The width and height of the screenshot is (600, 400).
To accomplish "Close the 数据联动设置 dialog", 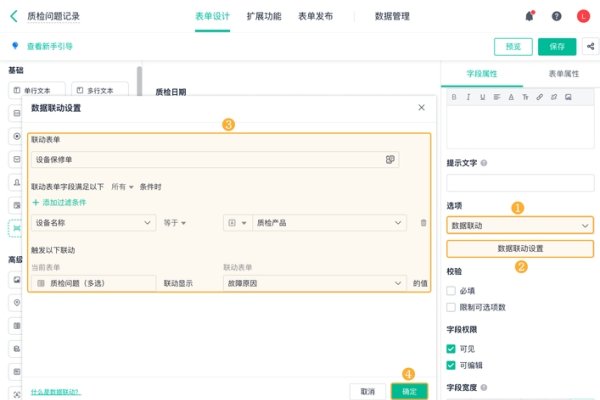I will click(421, 108).
